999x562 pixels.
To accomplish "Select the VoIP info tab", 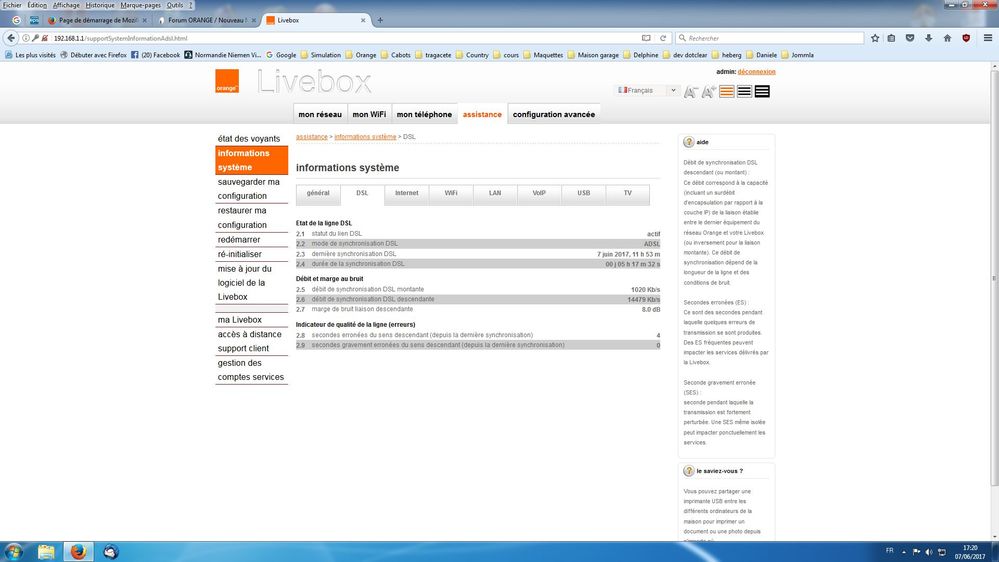I will [x=539, y=194].
